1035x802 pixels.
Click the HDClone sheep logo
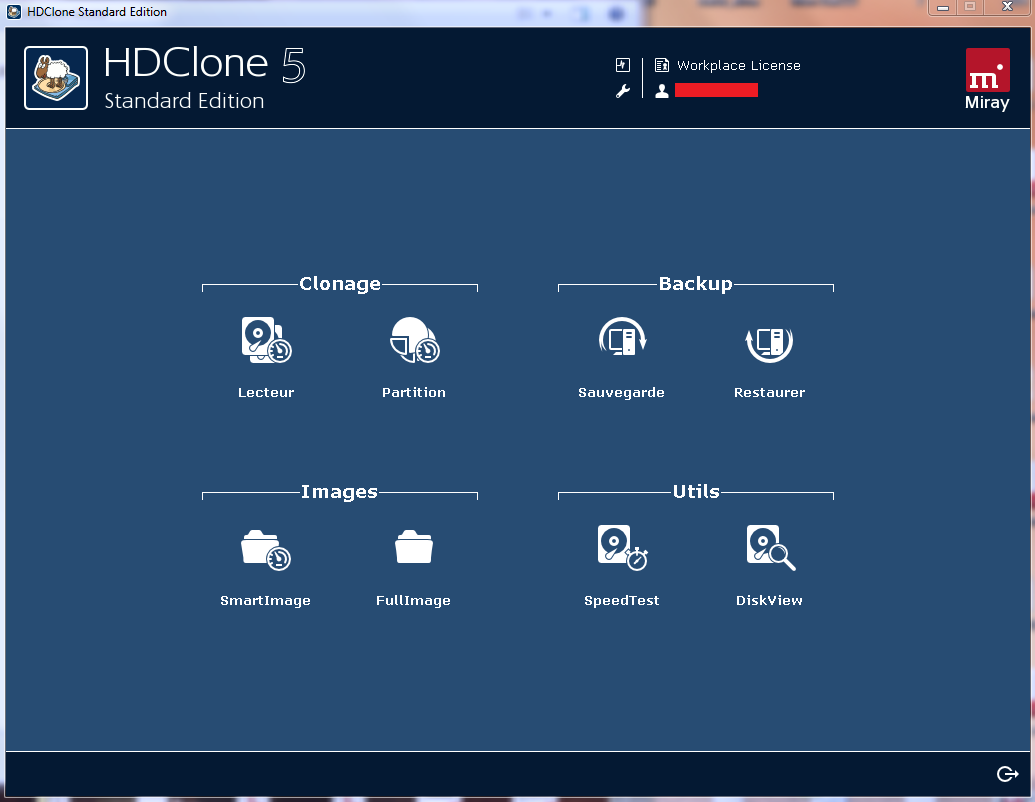tap(56, 78)
